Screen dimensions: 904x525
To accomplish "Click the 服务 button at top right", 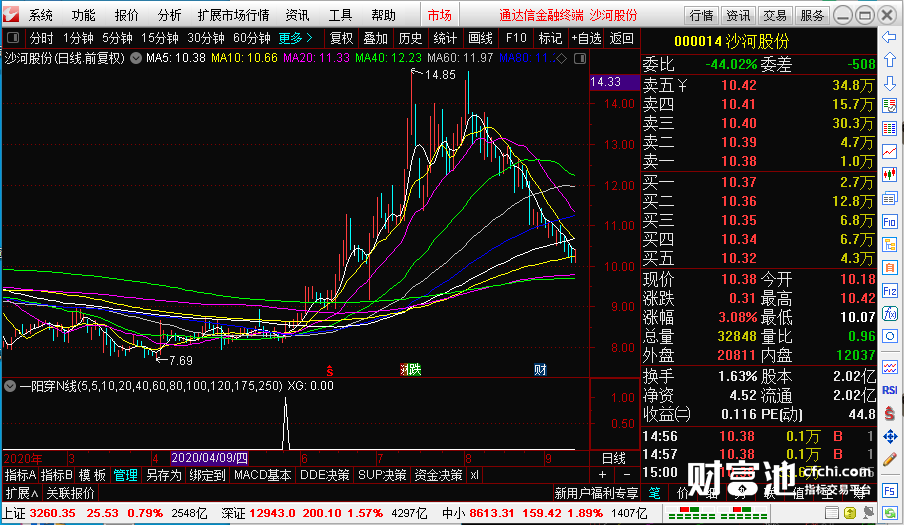I will 812,16.
